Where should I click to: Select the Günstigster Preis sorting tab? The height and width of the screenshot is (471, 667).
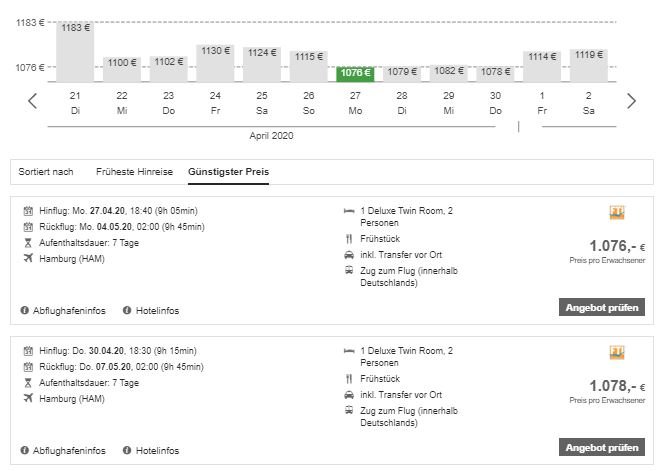coord(228,172)
